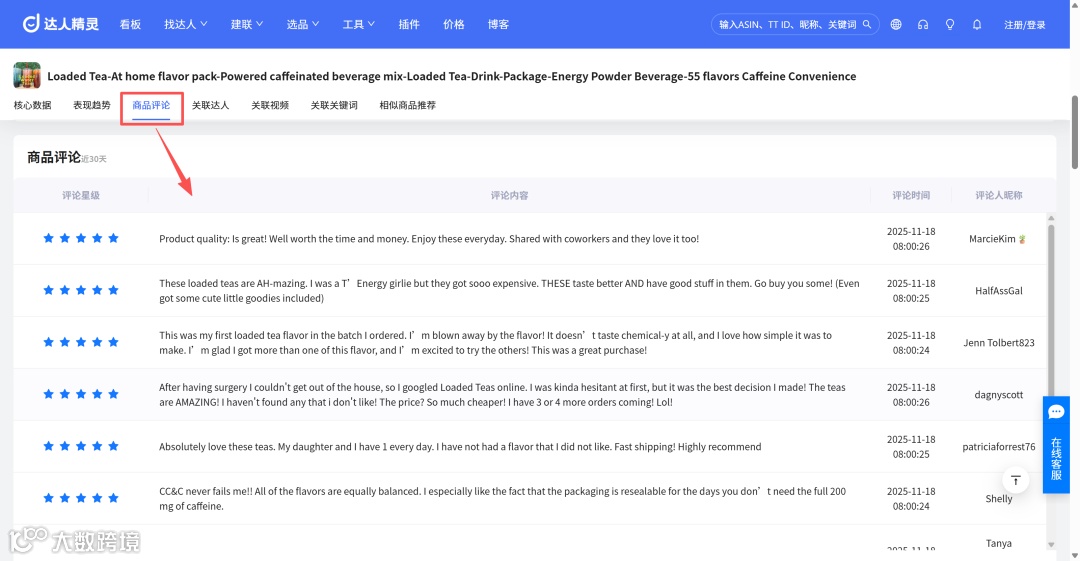The width and height of the screenshot is (1080, 561).
Task: Click the table scrollbar up arrow
Action: coord(1051,218)
